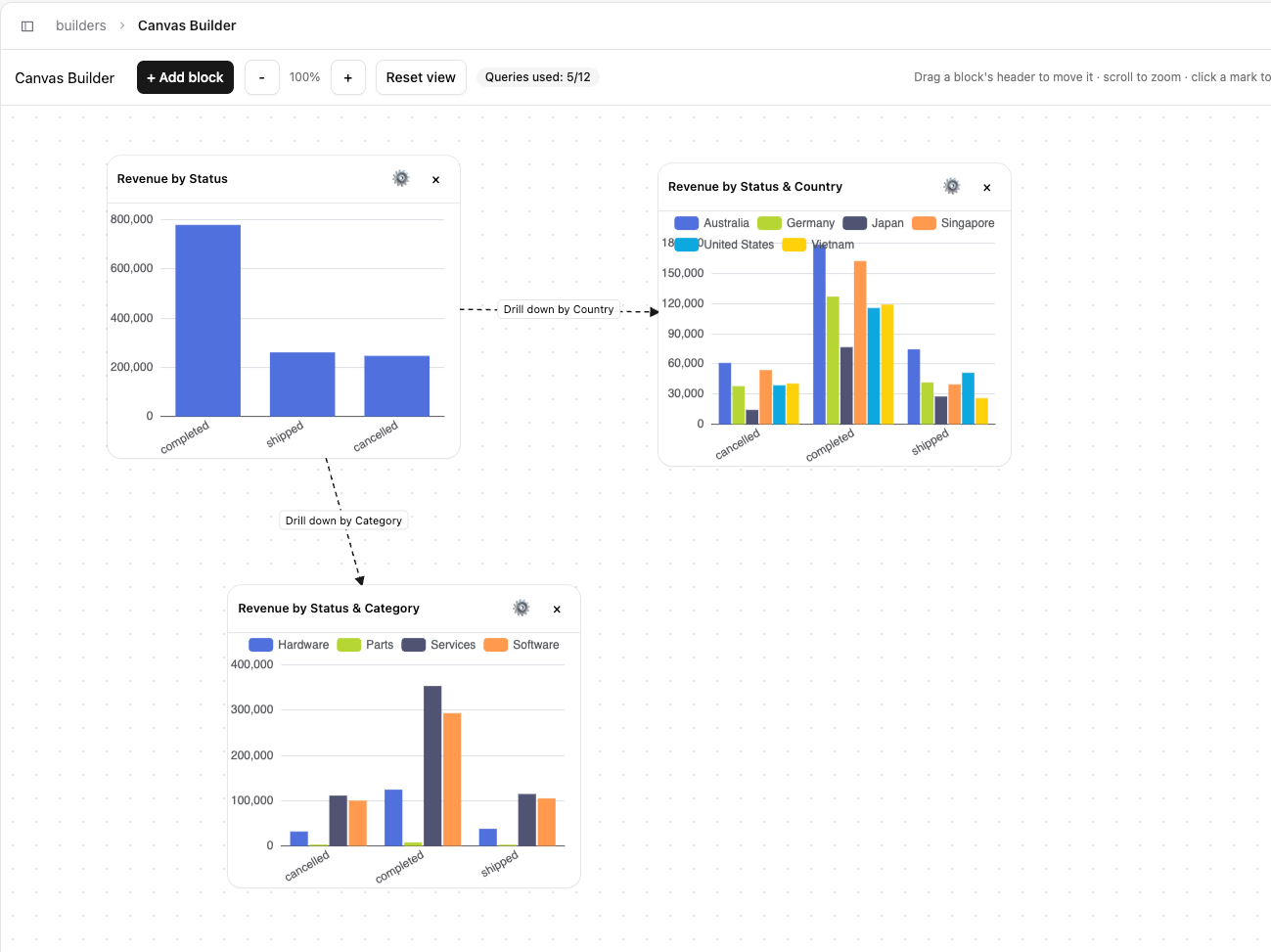This screenshot has width=1271, height=952.
Task: Click the Drill down by Country edge label
Action: tap(559, 309)
